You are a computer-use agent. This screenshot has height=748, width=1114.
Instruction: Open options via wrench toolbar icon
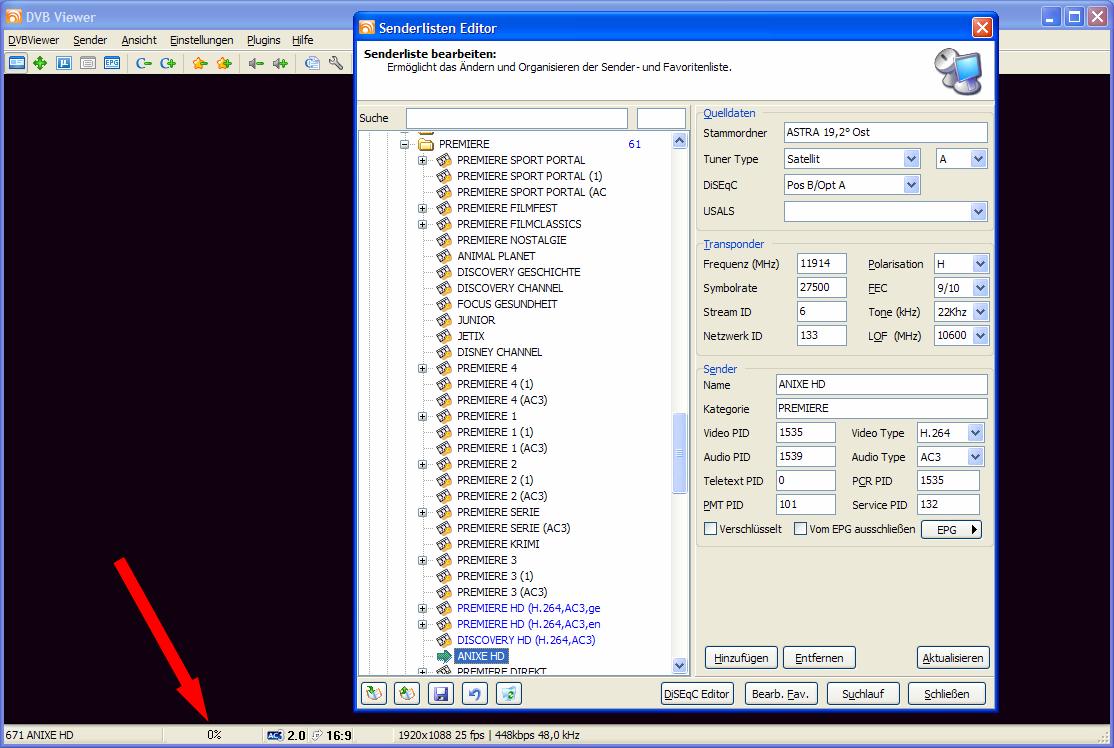pos(336,63)
